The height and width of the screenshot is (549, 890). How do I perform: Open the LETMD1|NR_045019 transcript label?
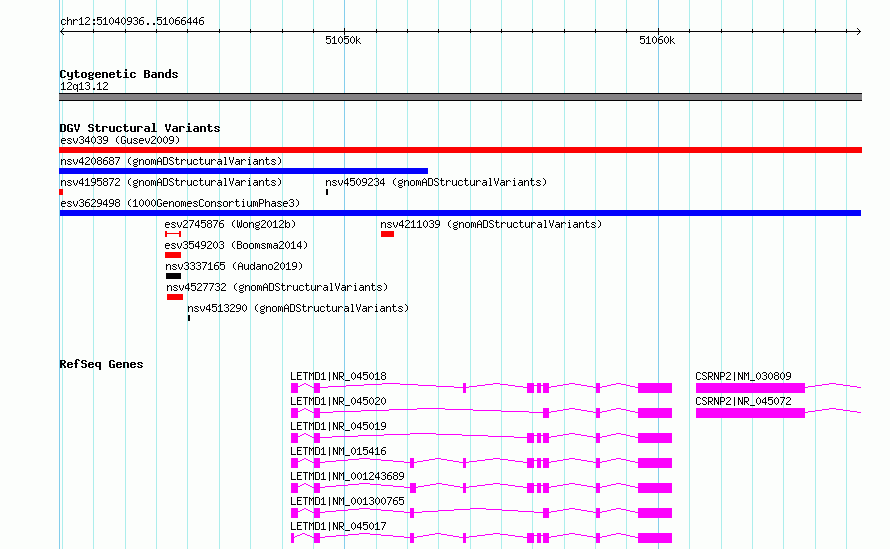[x=338, y=426]
